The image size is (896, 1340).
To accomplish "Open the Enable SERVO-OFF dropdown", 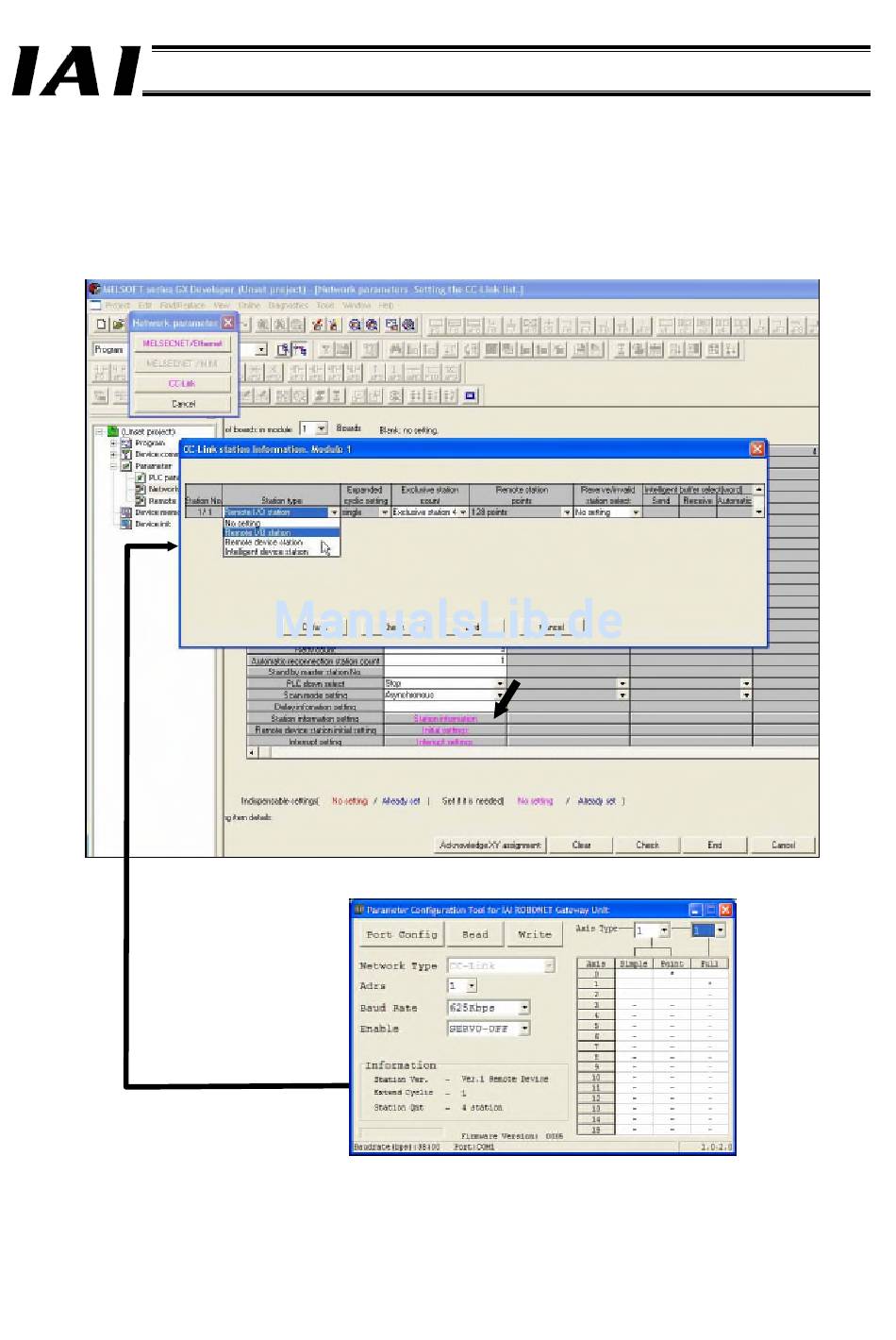I will 524,1029.
